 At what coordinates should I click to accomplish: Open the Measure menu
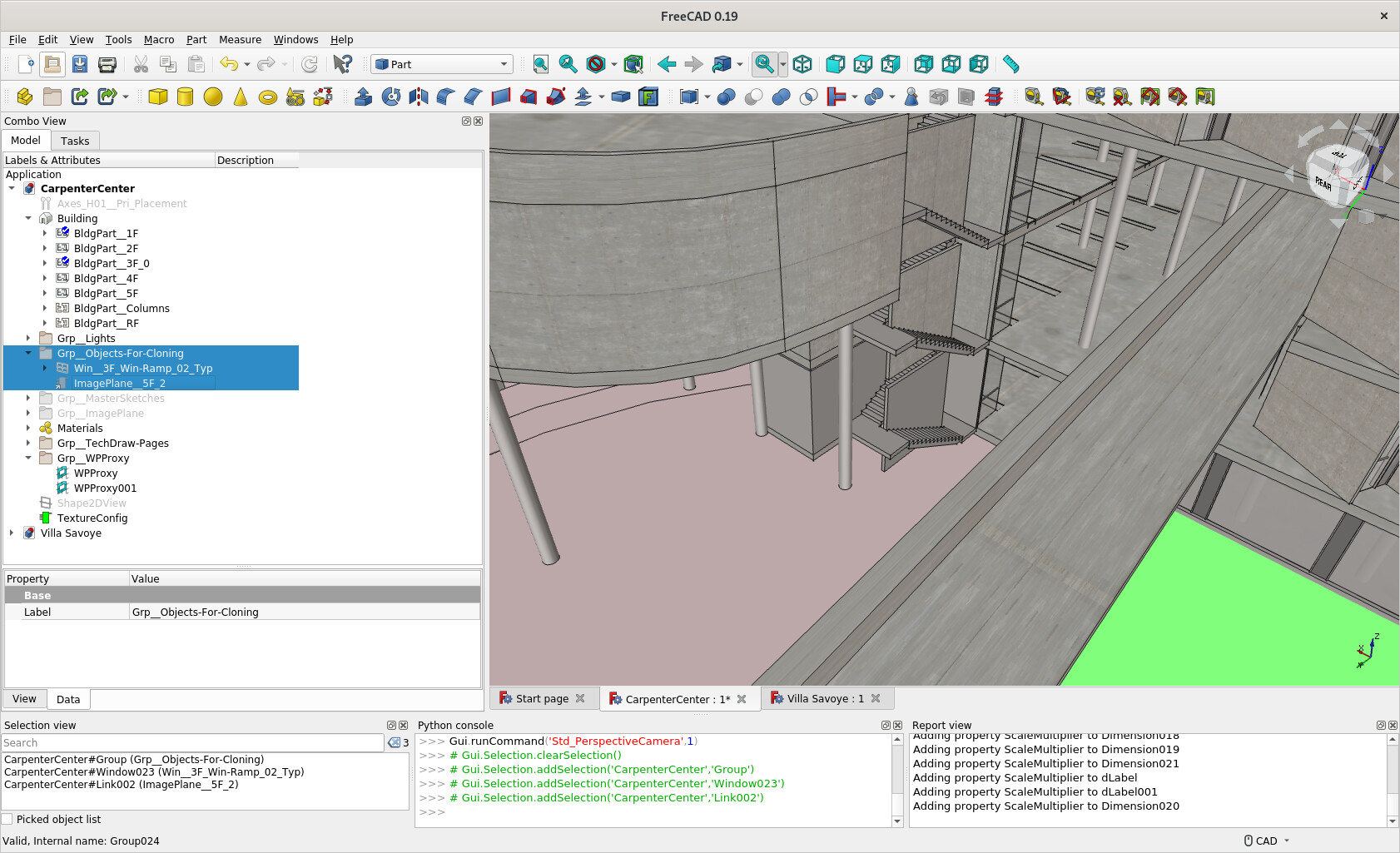240,39
